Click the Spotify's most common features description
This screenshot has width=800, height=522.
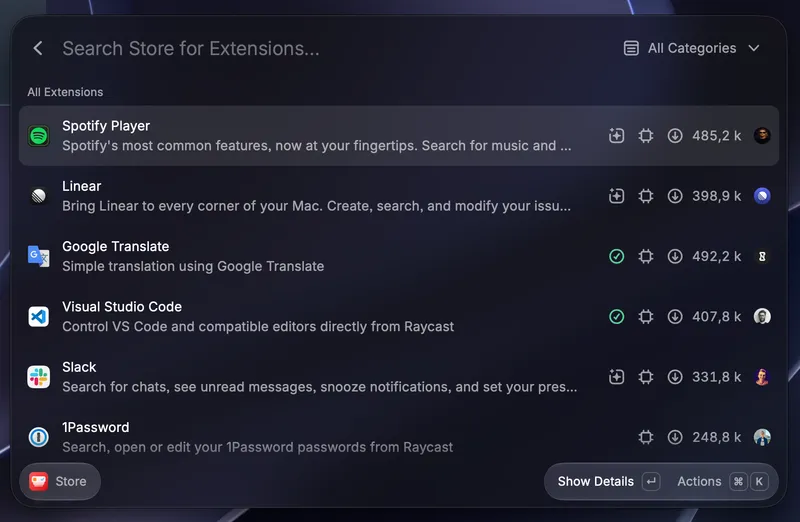(317, 146)
